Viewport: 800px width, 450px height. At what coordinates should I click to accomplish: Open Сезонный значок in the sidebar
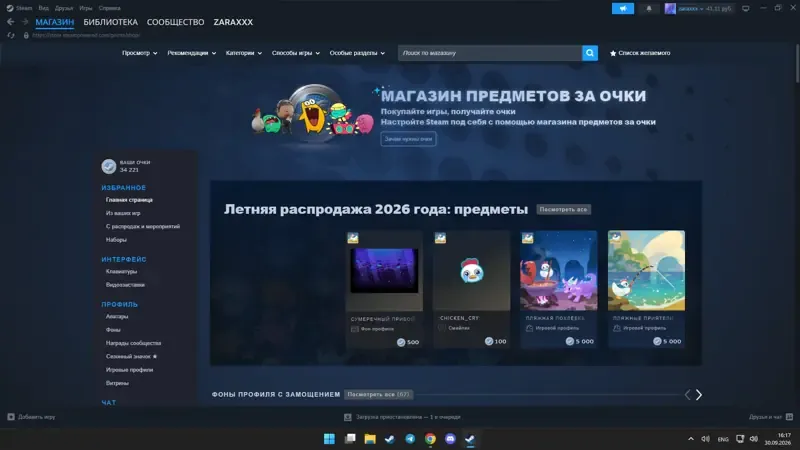pyautogui.click(x=132, y=356)
